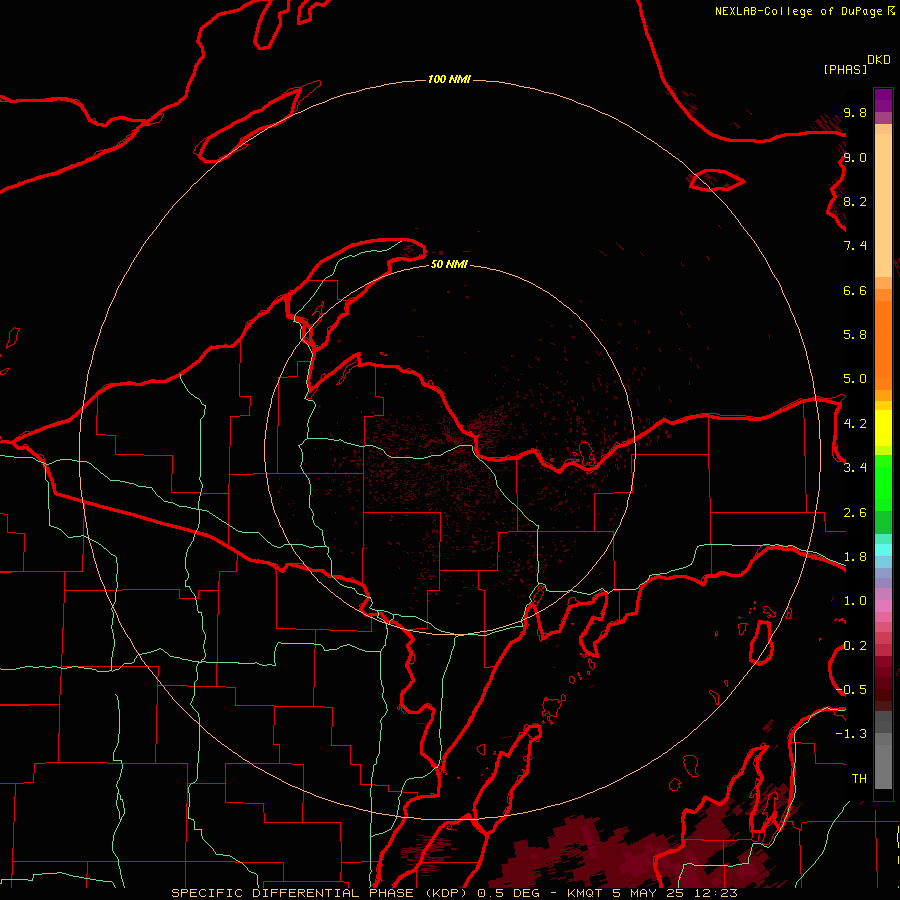Click the [PHAS] label above the scale
Viewport: 900px width, 900px height.
(x=845, y=69)
